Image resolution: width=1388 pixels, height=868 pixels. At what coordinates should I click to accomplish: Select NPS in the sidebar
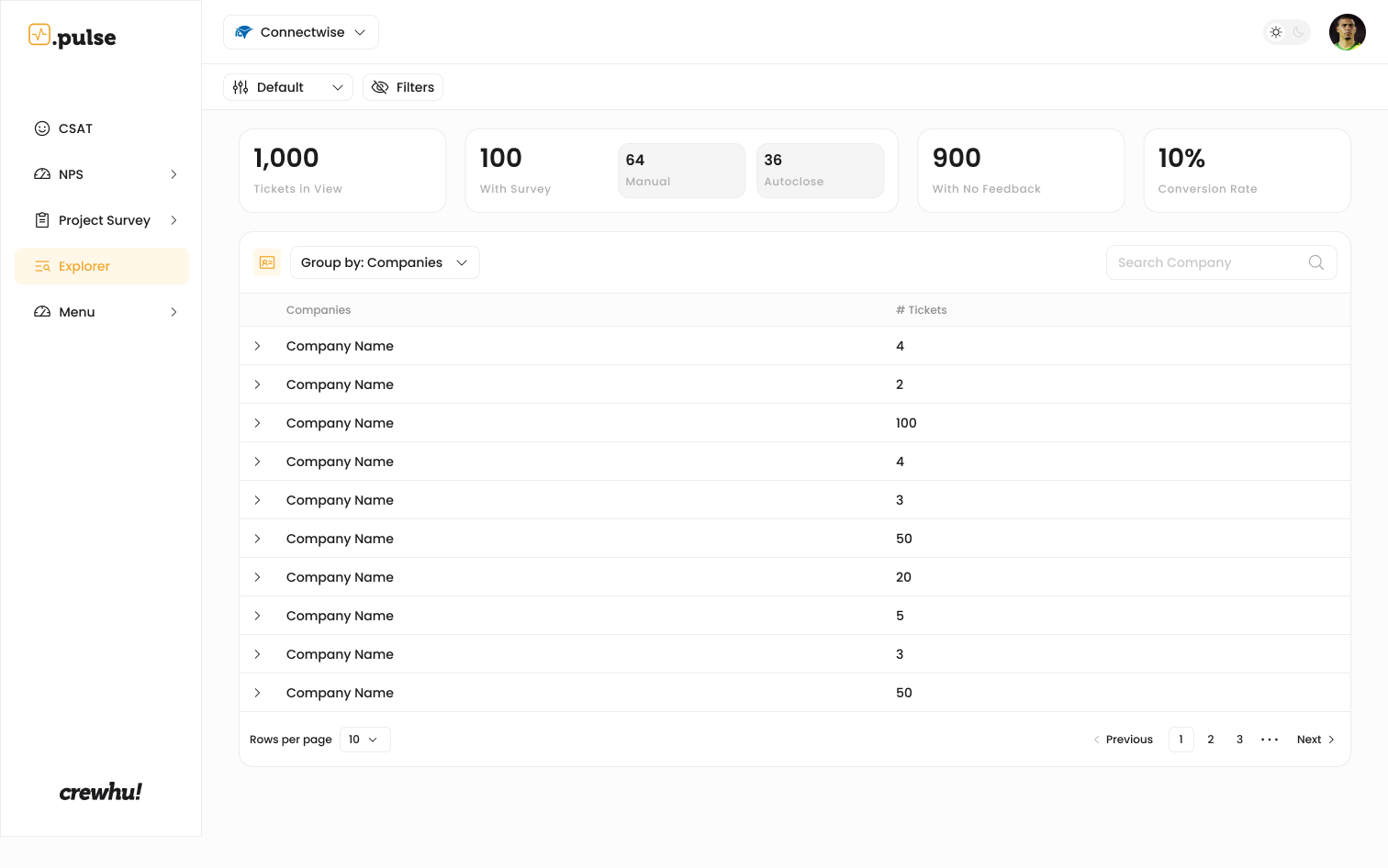click(102, 174)
